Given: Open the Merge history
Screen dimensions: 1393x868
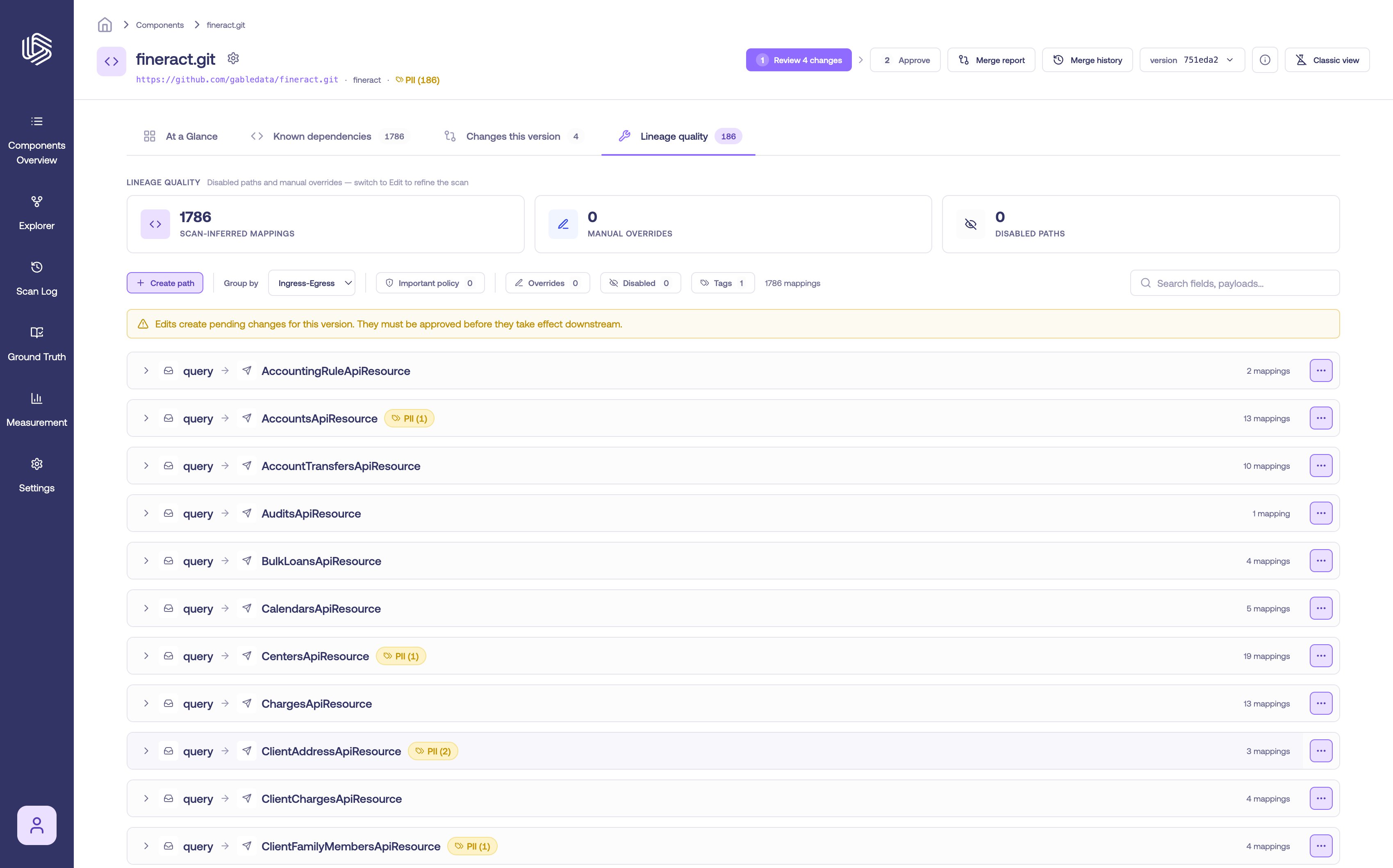Looking at the screenshot, I should point(1087,60).
